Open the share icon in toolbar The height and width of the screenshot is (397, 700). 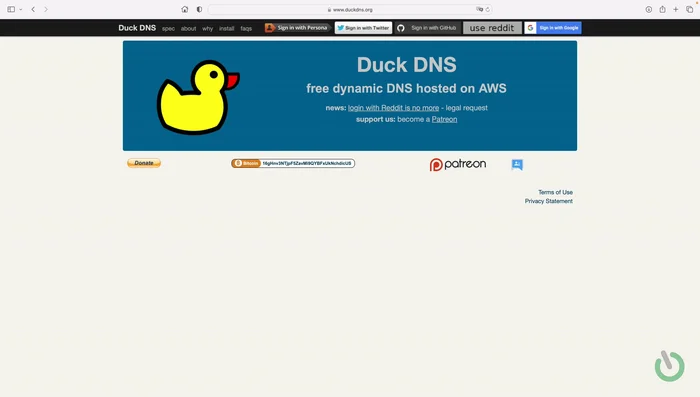662,9
